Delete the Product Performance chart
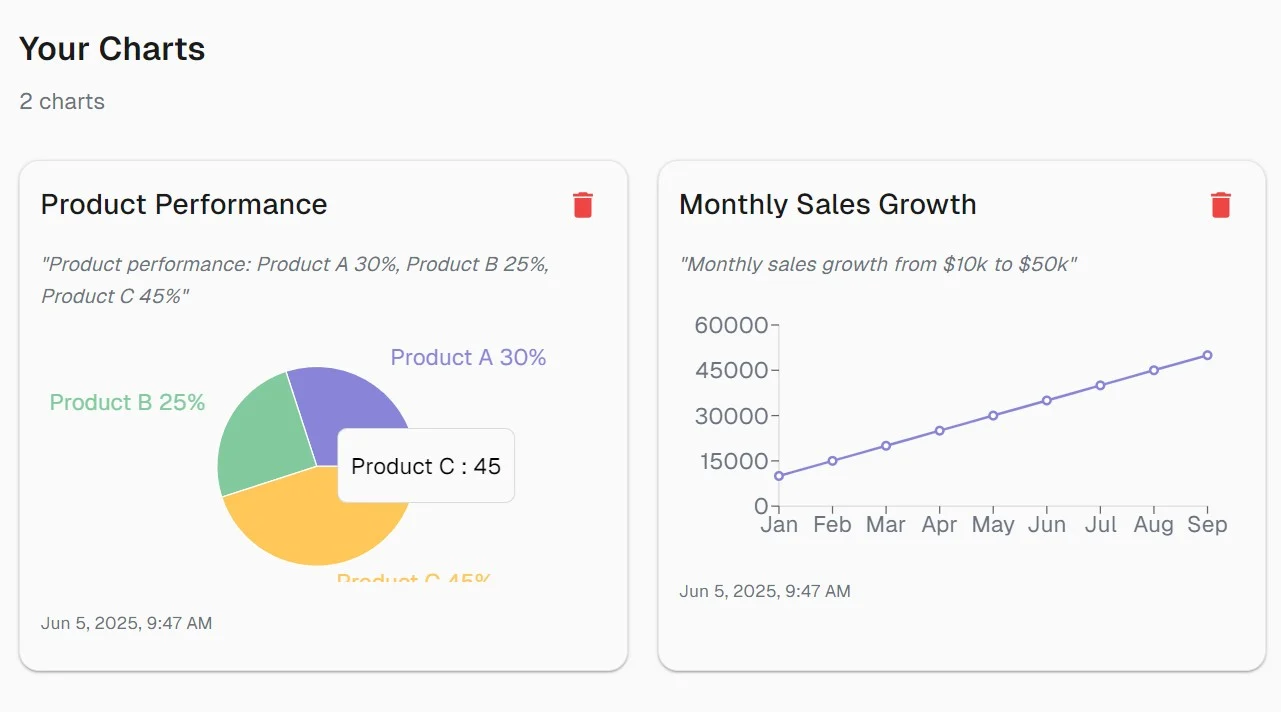1281x712 pixels. (583, 205)
